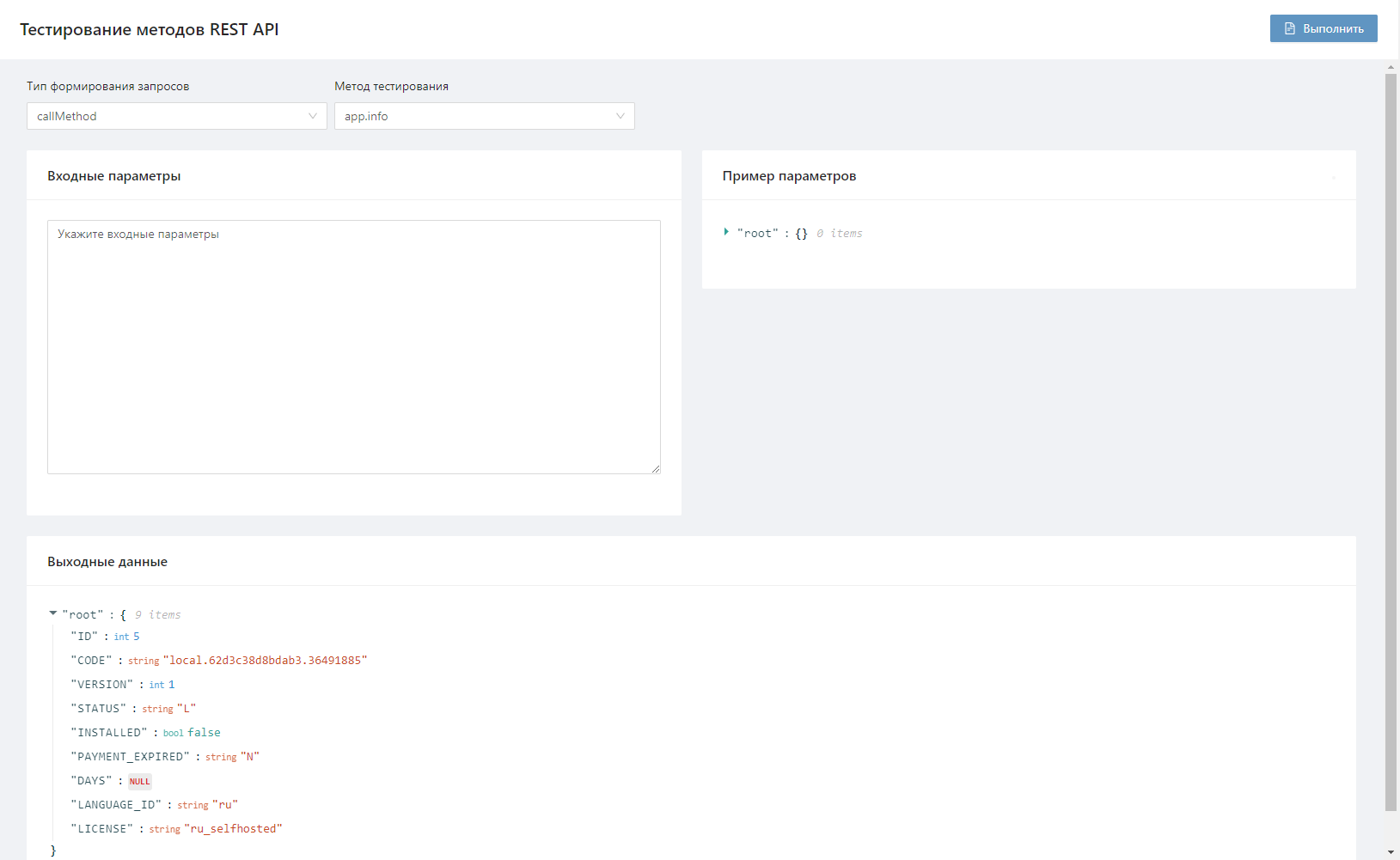Click the scrollbar down arrow

1391,851
